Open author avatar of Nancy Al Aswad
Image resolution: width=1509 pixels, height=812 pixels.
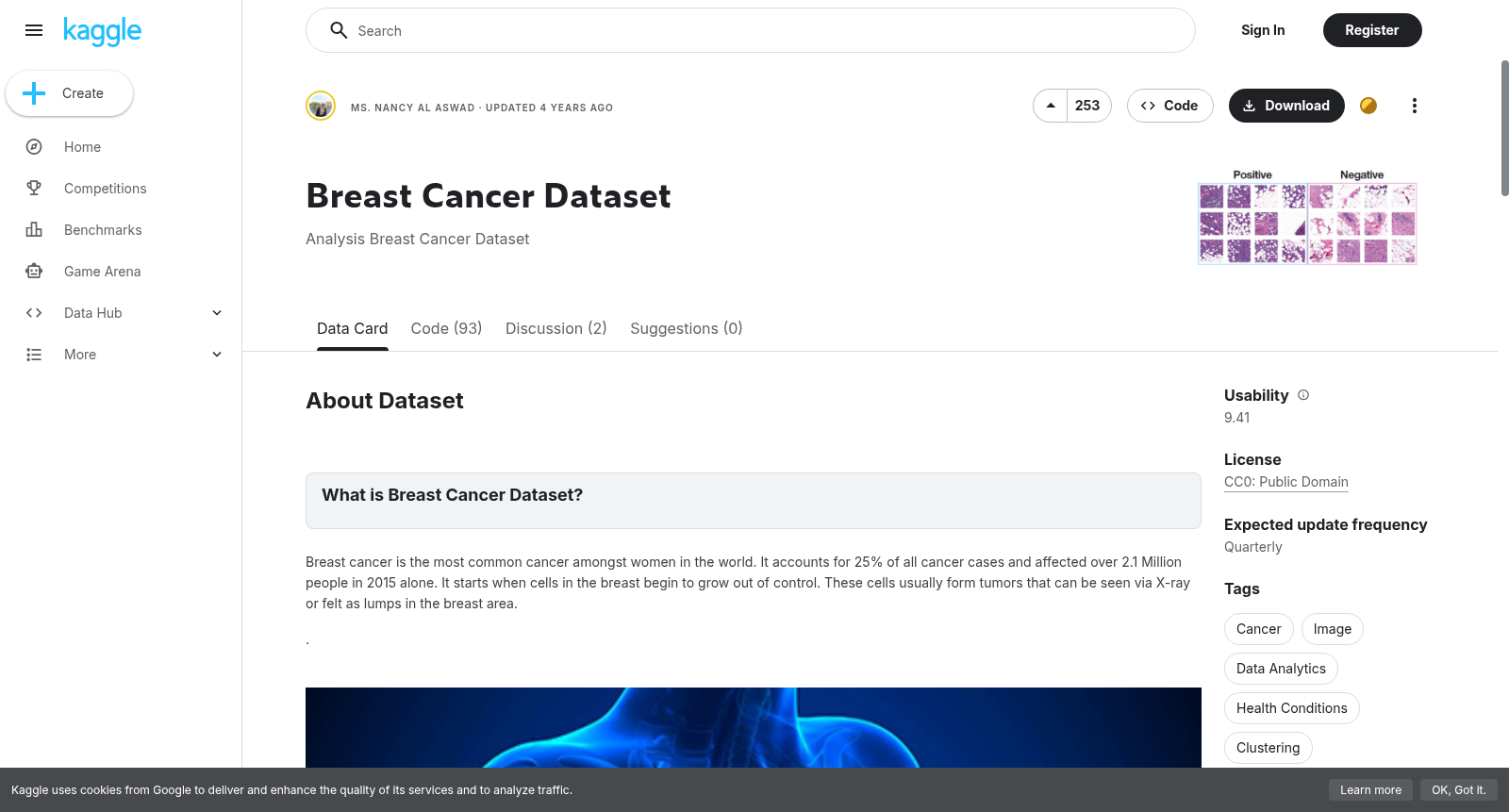point(321,106)
